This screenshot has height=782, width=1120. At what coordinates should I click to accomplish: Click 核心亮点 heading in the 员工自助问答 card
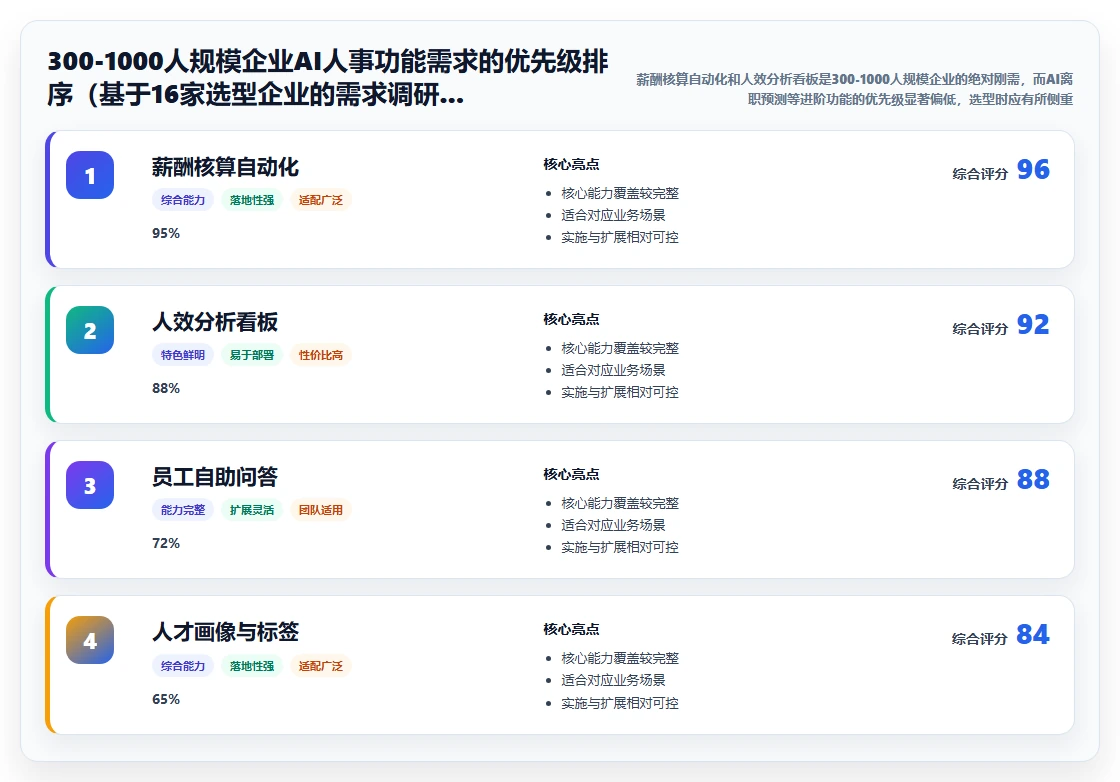[x=571, y=474]
